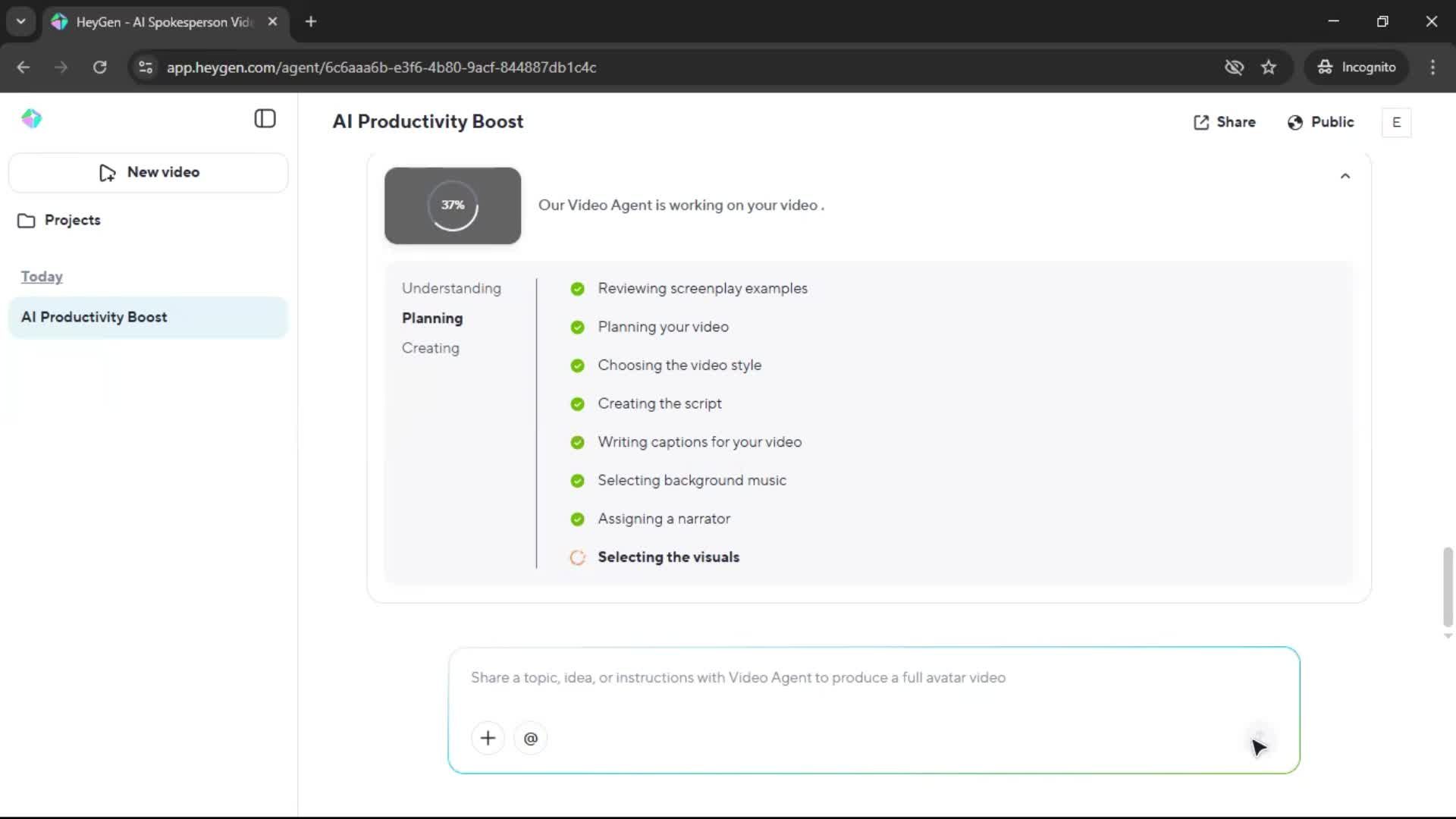The image size is (1456, 819).
Task: Click the HeyGen logo icon
Action: pyautogui.click(x=31, y=119)
